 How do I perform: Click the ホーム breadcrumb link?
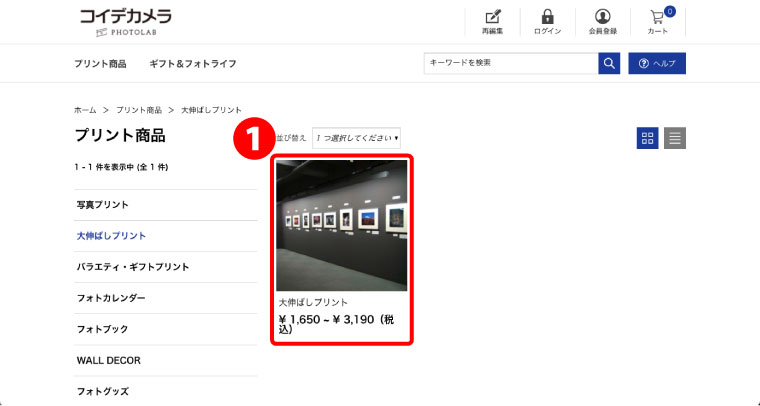[x=85, y=109]
